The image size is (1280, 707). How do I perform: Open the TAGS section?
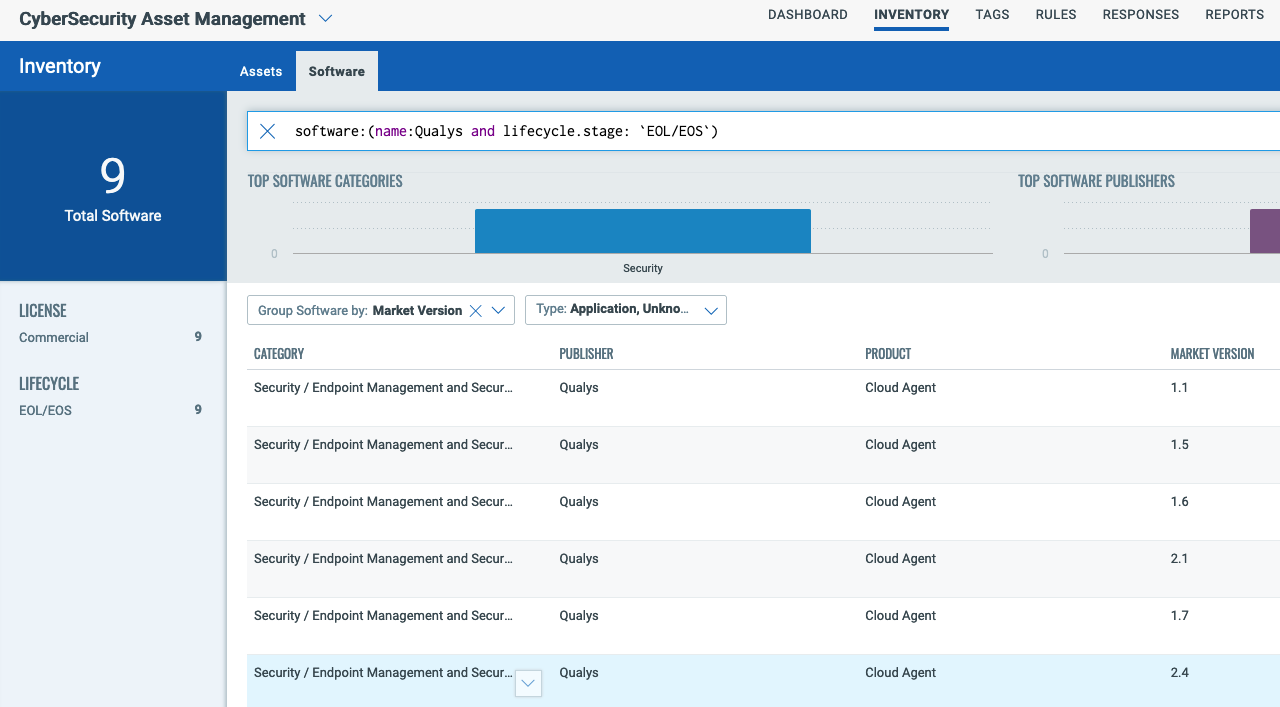click(991, 14)
